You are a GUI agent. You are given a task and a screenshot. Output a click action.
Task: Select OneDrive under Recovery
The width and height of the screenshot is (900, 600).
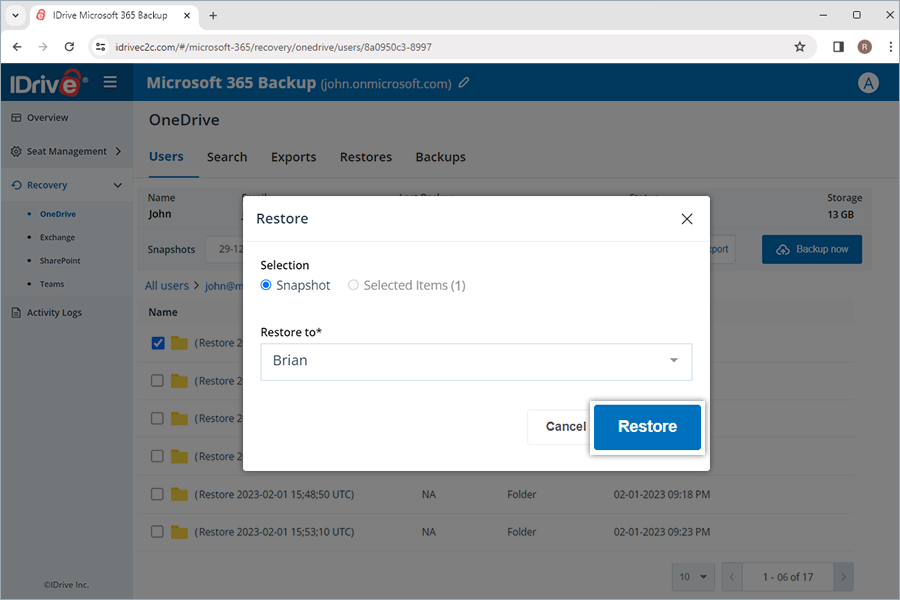(57, 214)
